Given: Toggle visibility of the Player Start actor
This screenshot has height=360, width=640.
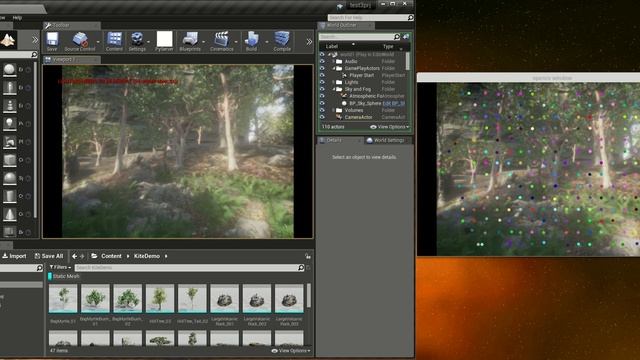Looking at the screenshot, I should tap(322, 75).
